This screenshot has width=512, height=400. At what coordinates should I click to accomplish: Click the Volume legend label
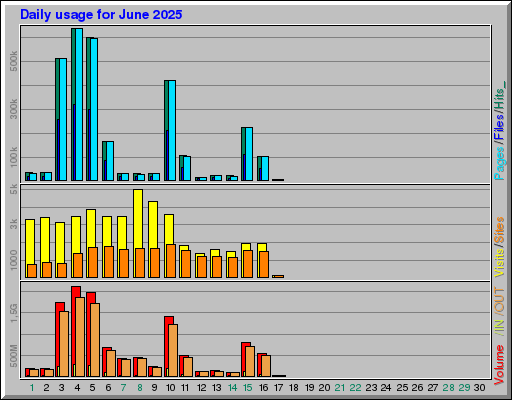coord(499,365)
